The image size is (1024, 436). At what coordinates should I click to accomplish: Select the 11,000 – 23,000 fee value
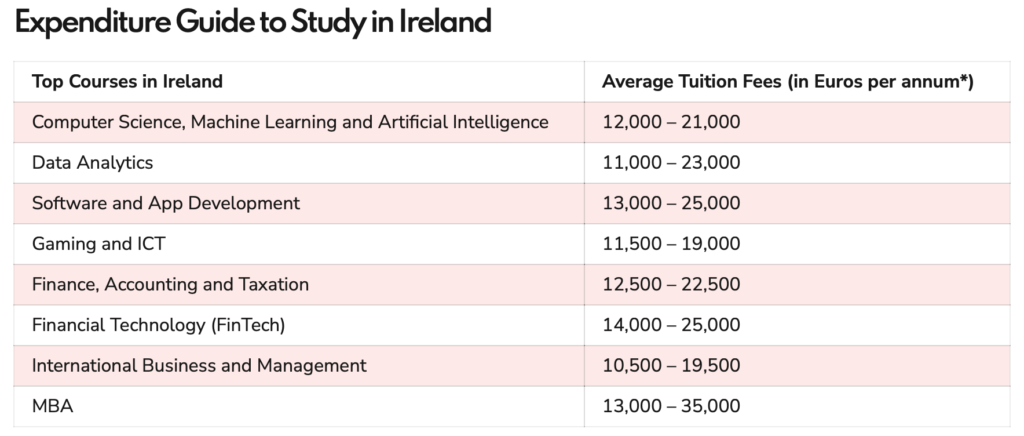pyautogui.click(x=671, y=162)
